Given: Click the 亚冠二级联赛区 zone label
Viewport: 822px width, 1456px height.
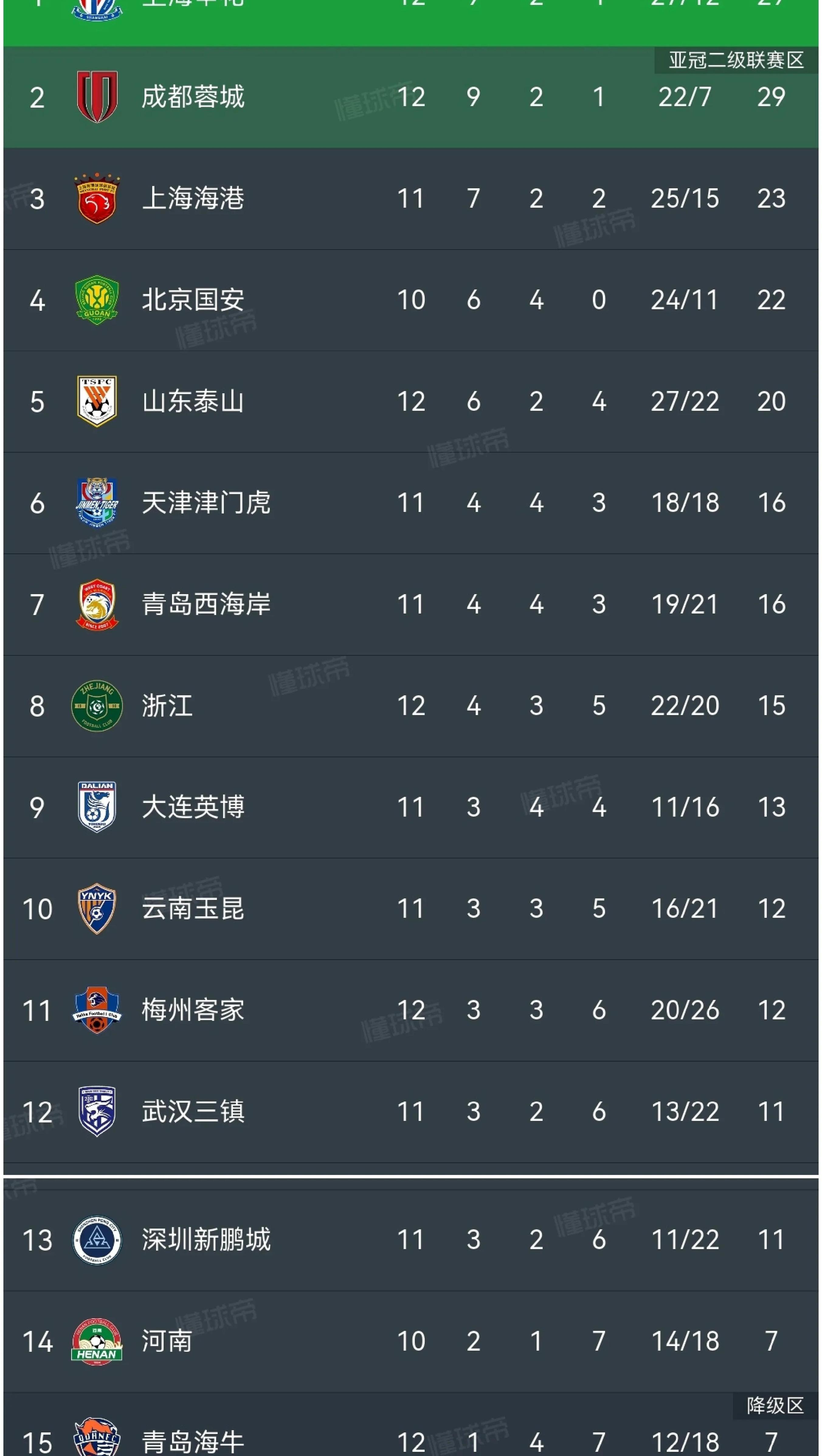Looking at the screenshot, I should [x=736, y=60].
